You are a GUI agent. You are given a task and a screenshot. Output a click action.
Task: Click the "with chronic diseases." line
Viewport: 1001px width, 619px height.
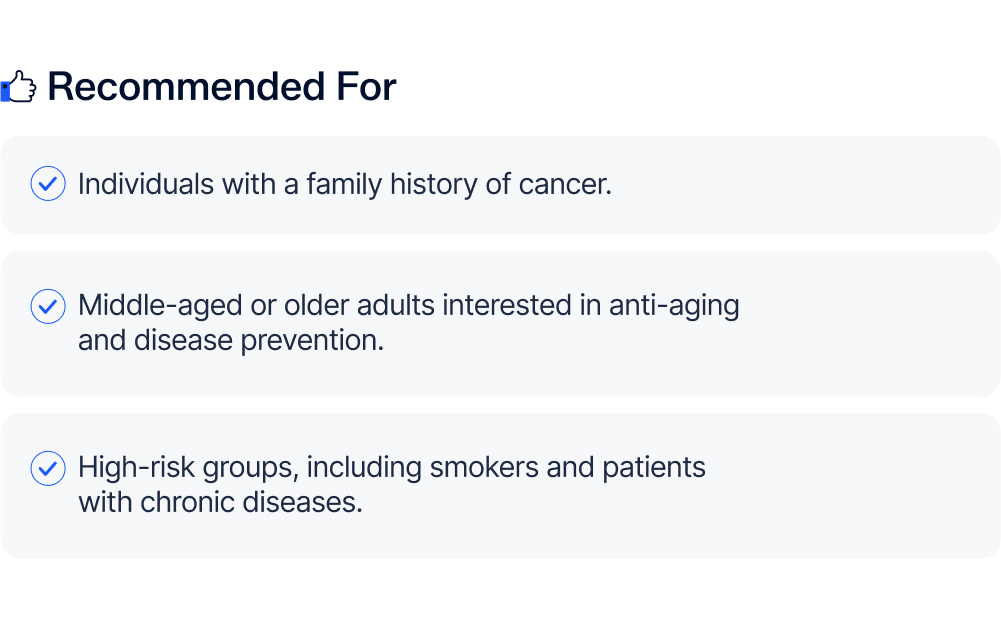(220, 502)
